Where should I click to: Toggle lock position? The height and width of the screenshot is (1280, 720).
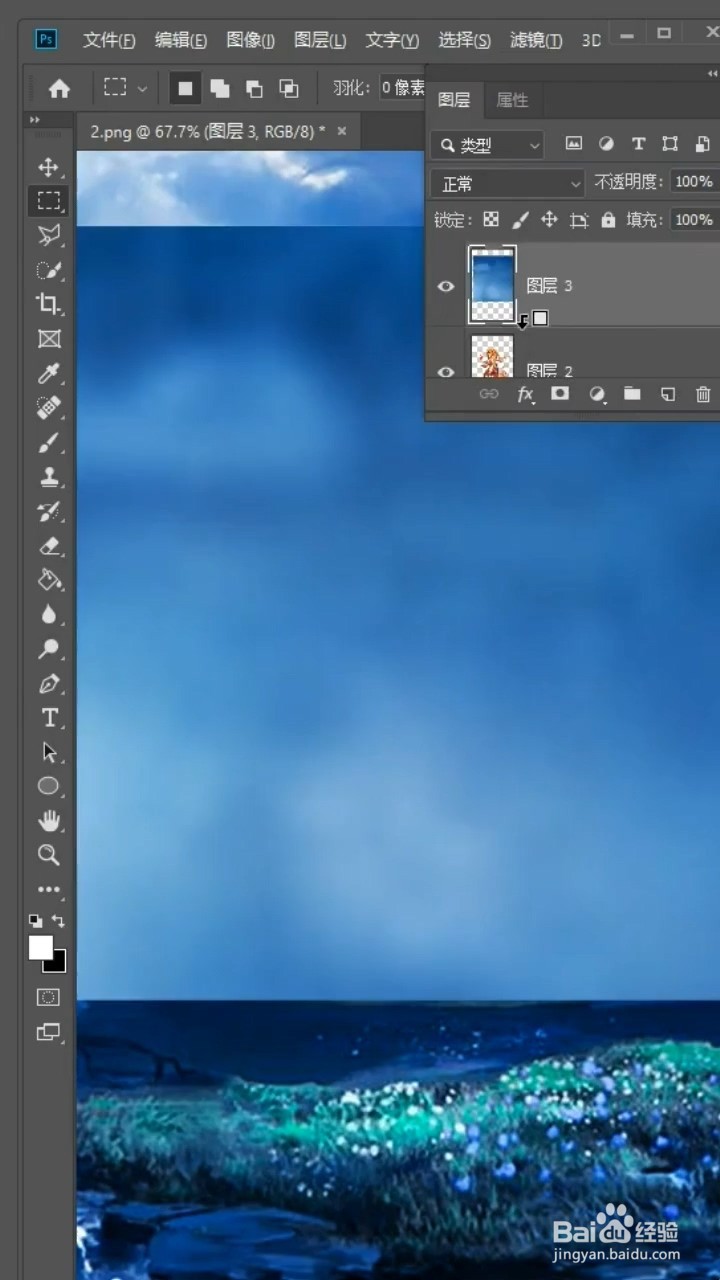click(x=549, y=220)
